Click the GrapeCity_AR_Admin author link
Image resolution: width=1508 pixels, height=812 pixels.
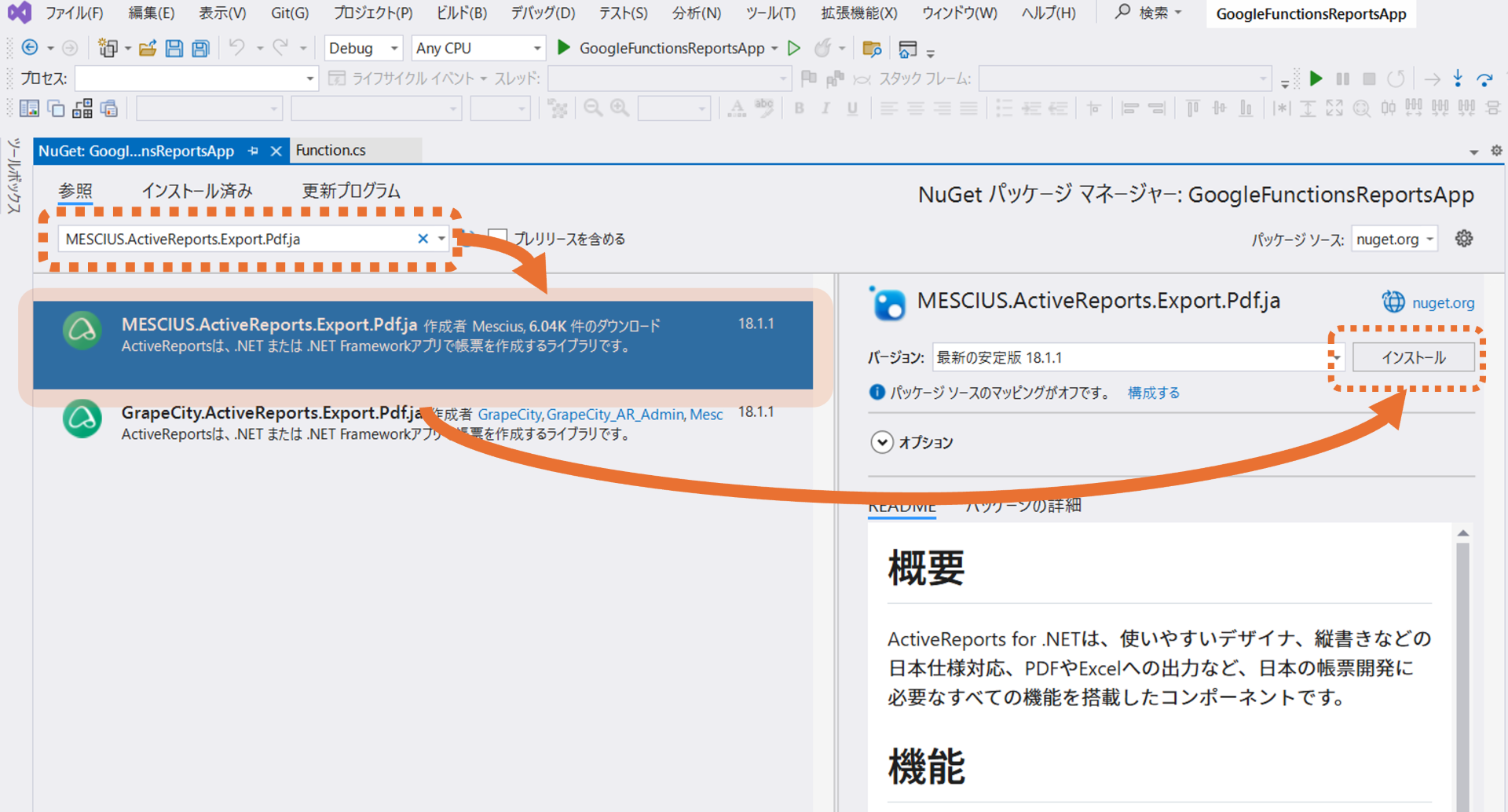point(617,414)
